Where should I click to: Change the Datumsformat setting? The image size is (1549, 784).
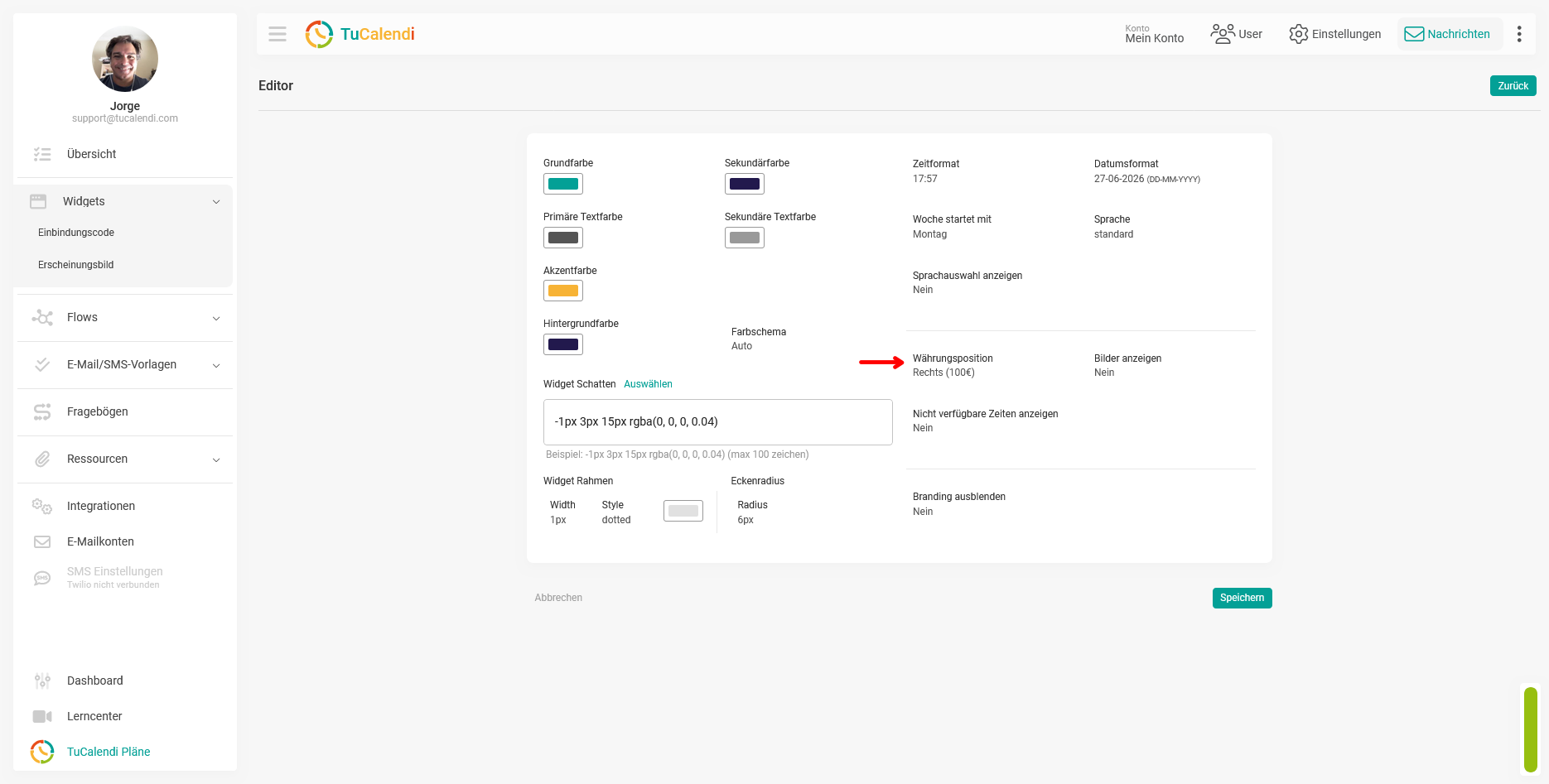[x=1147, y=171]
